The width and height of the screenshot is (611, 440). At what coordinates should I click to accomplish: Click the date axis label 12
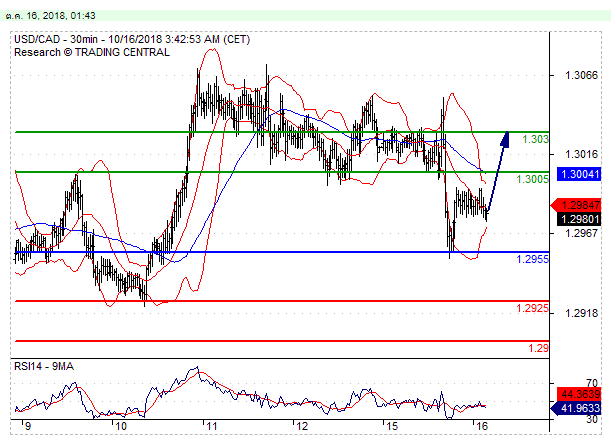point(302,426)
